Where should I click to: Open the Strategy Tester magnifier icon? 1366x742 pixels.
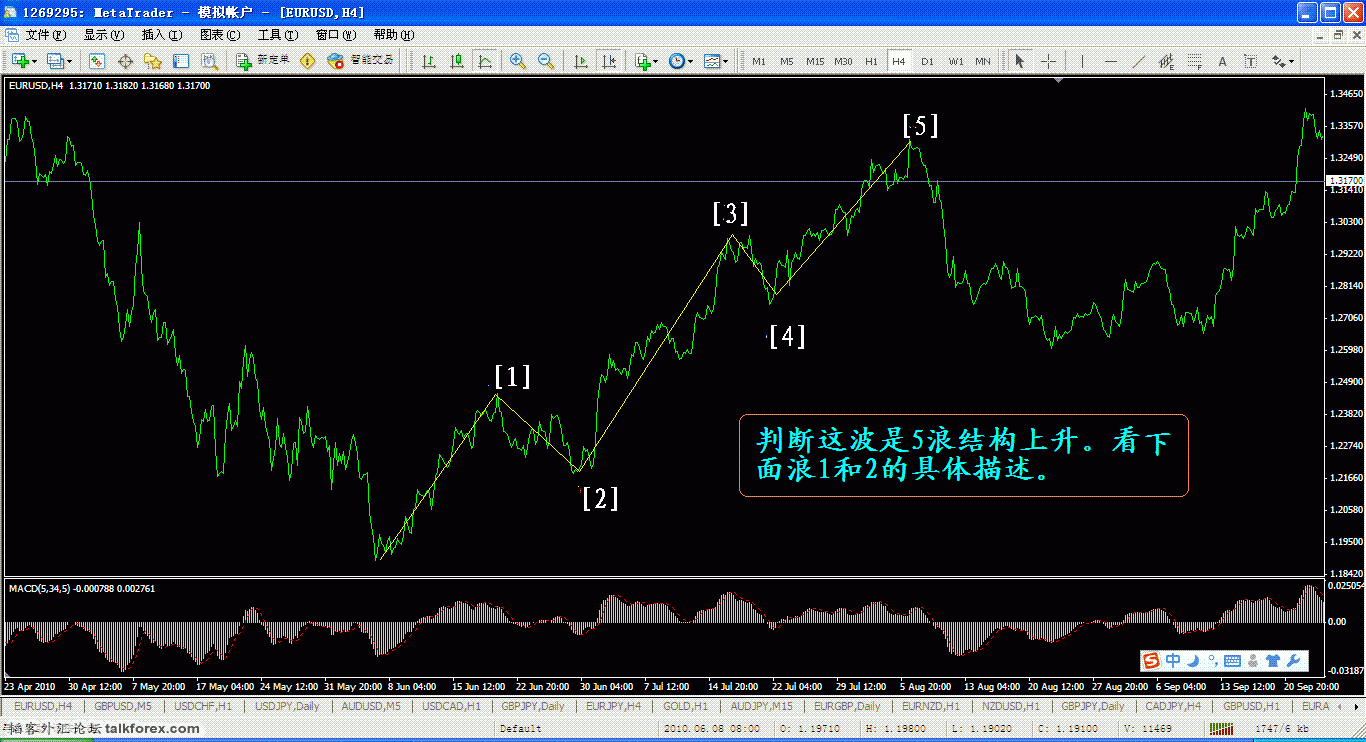209,61
